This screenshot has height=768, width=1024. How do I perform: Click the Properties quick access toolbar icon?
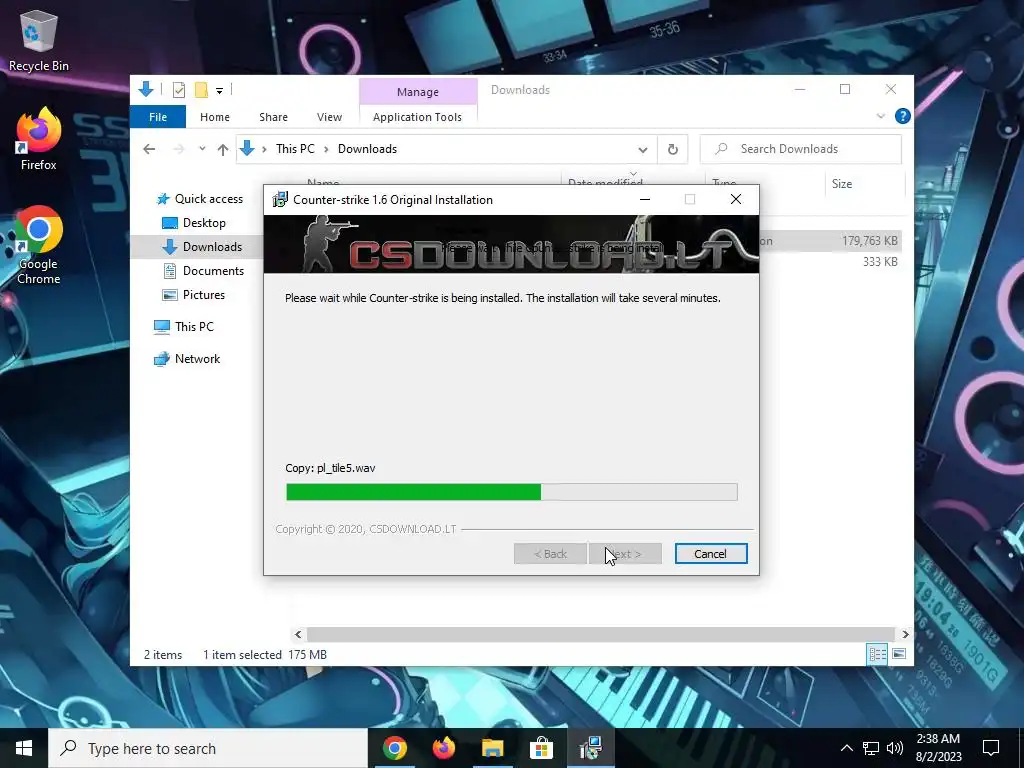(179, 90)
